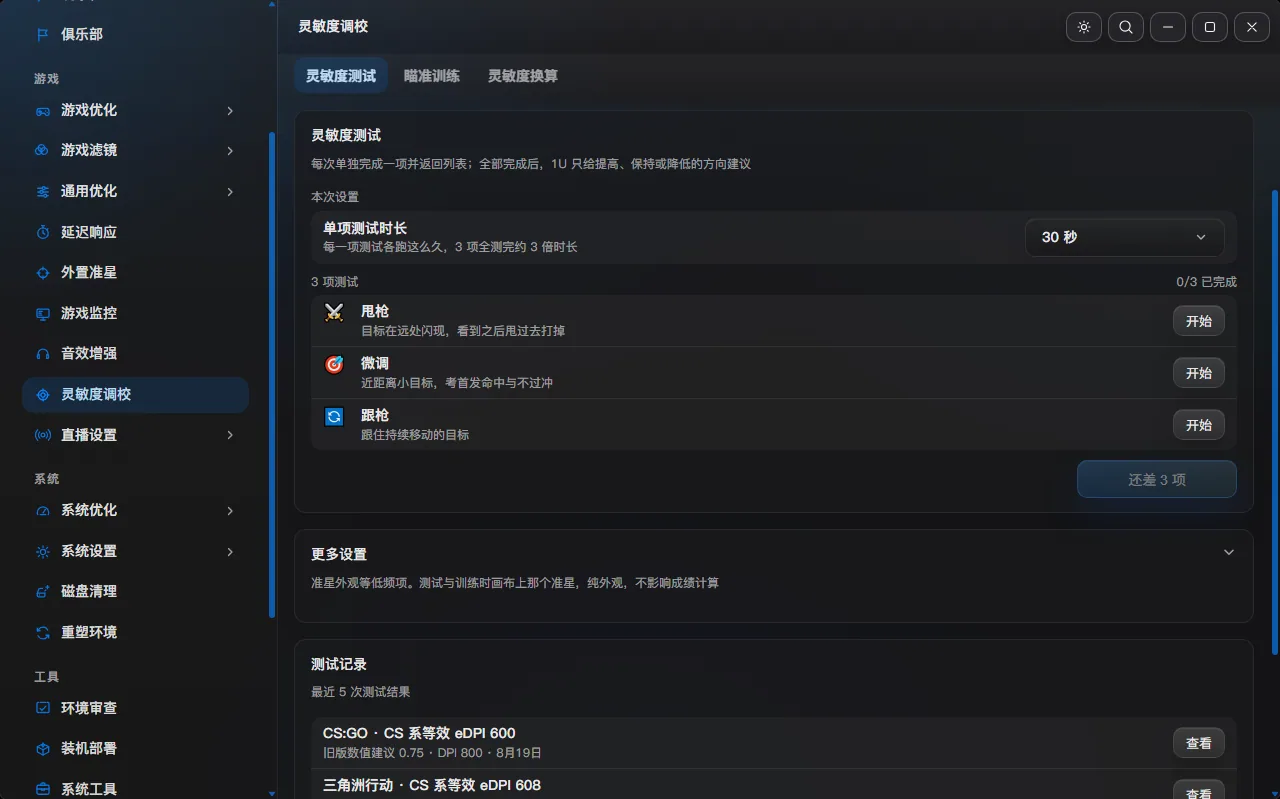Expand the 直播设置 submenu chevron
Viewport: 1280px width, 799px height.
point(230,435)
